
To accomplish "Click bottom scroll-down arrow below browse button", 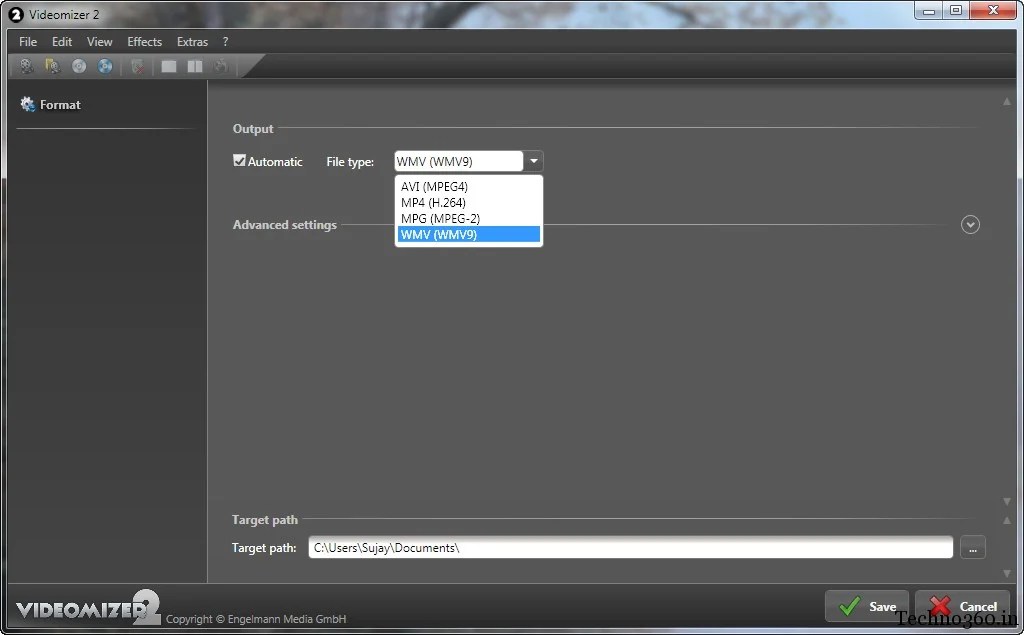I will pyautogui.click(x=1006, y=573).
